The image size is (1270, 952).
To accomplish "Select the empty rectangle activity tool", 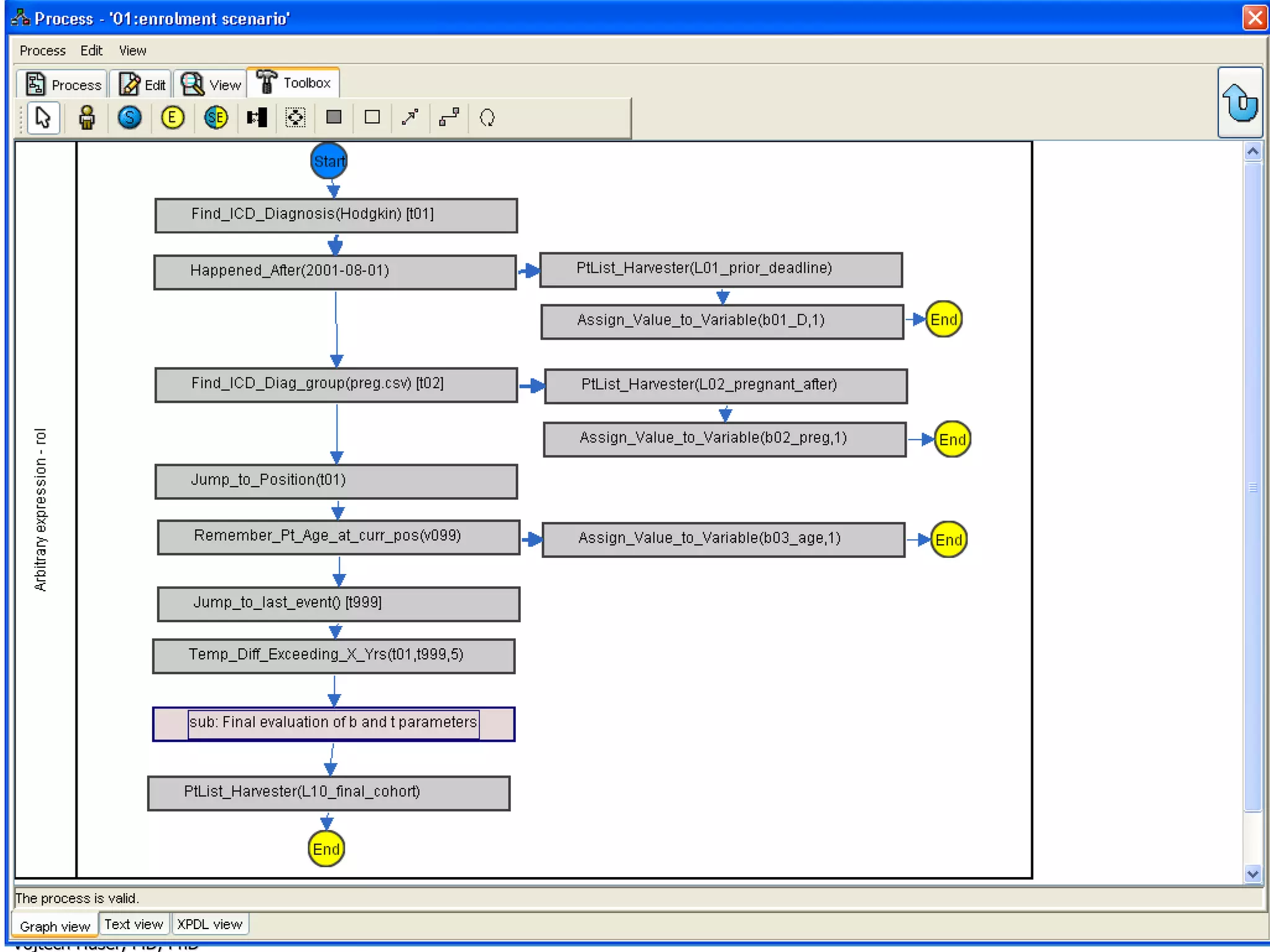I will 372,118.
